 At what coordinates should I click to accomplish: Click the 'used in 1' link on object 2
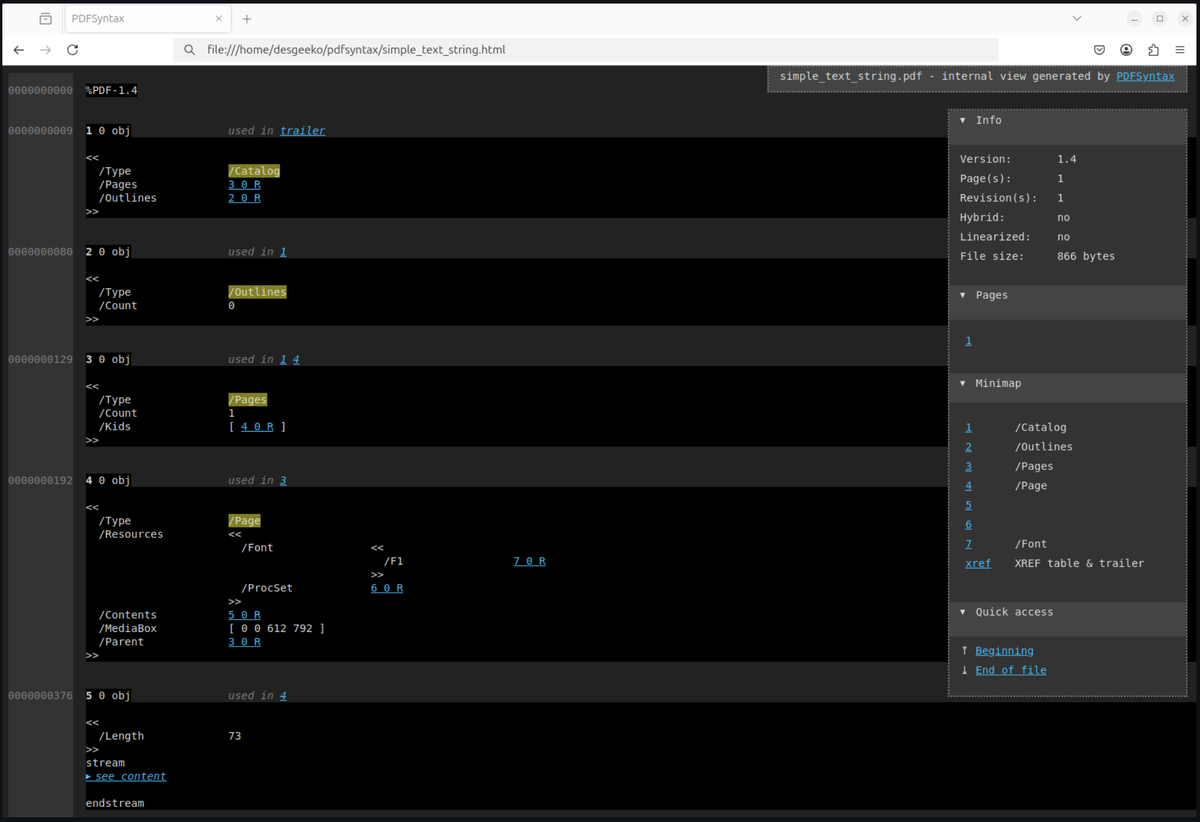coord(283,252)
